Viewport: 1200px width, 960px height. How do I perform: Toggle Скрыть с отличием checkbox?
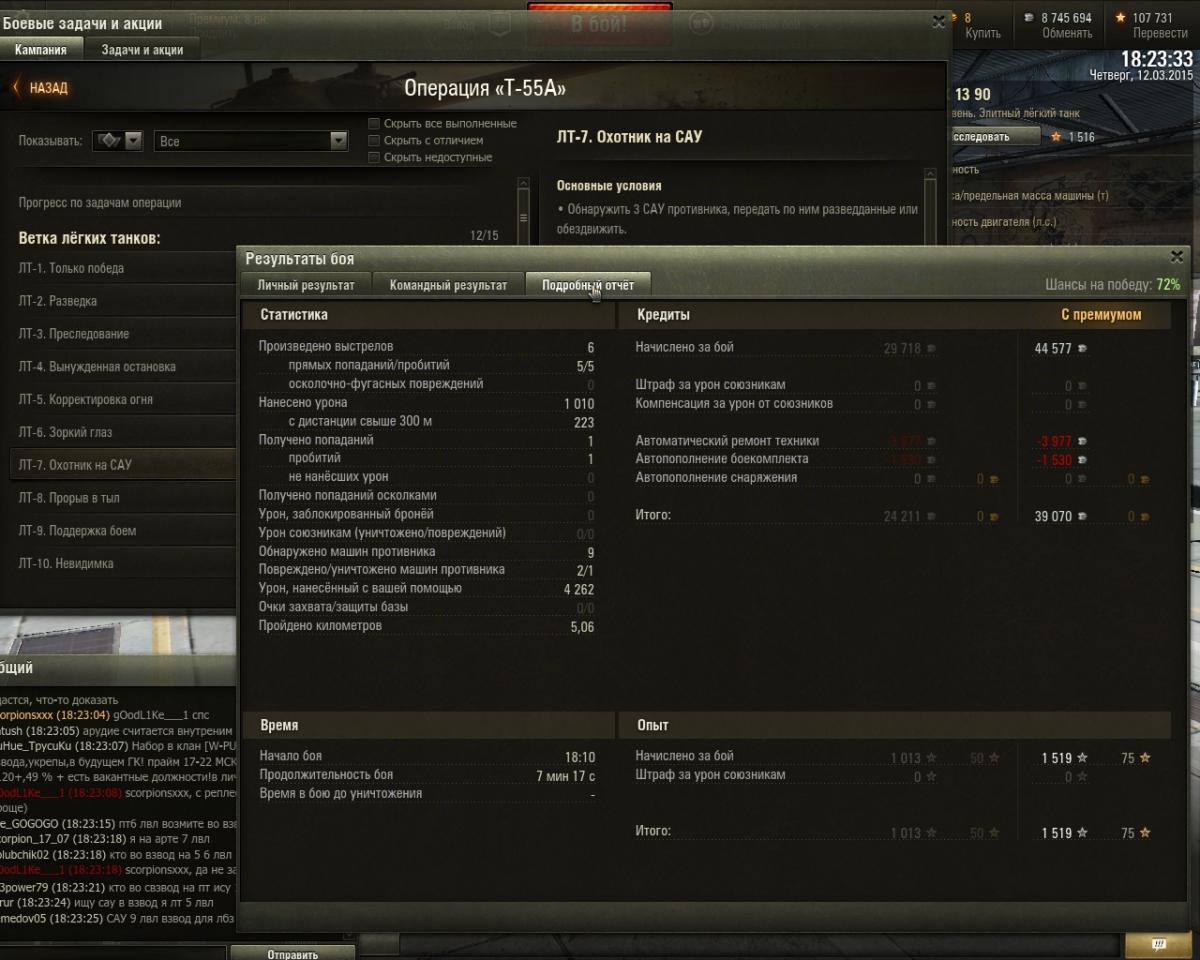374,141
